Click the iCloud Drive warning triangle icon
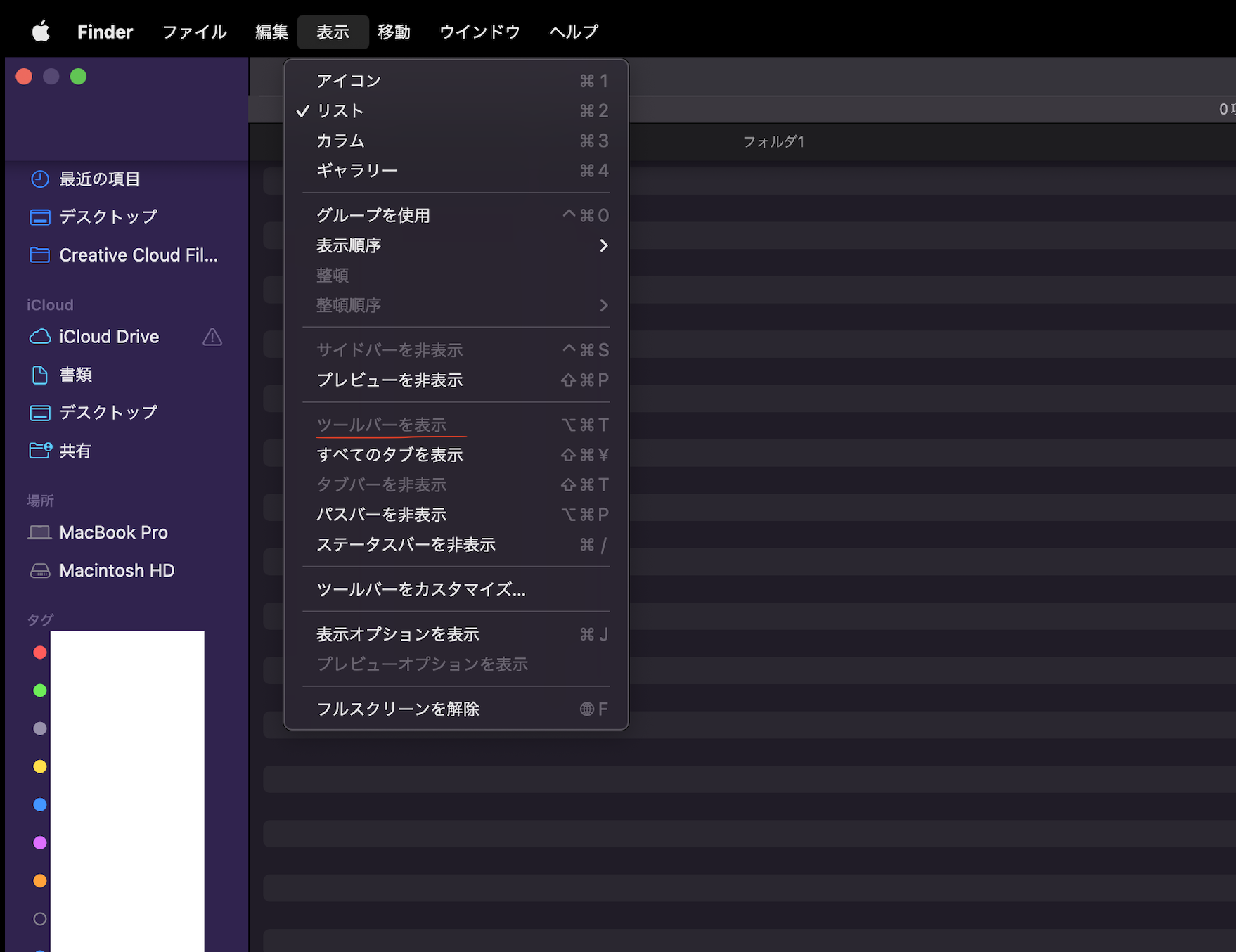The width and height of the screenshot is (1236, 952). (x=212, y=337)
